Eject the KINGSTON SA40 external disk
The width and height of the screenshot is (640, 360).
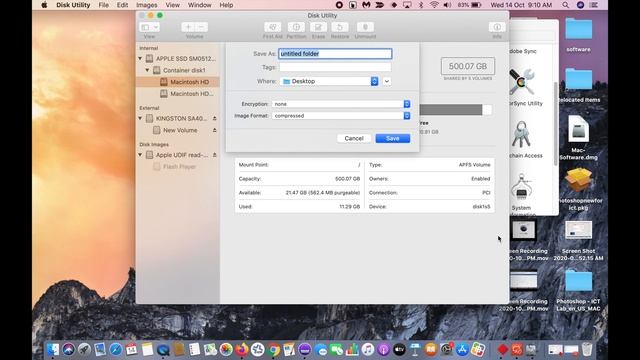click(x=214, y=118)
